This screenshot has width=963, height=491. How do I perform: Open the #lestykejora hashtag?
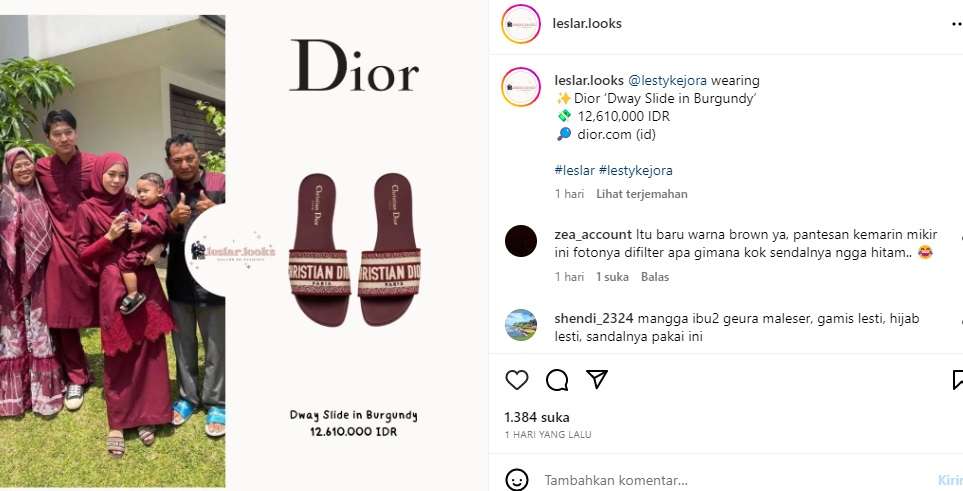(636, 170)
